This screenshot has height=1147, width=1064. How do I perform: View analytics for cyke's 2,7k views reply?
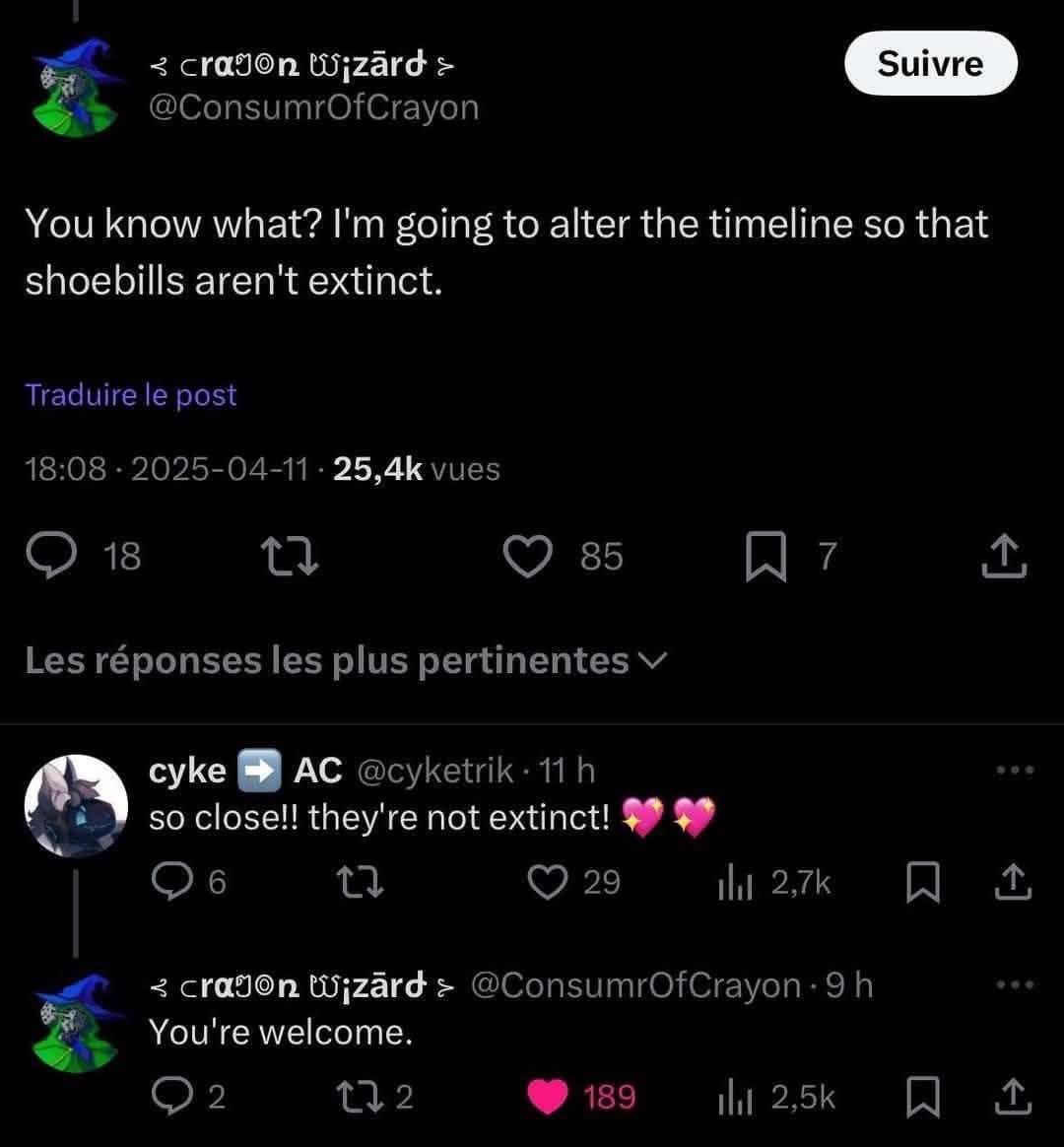click(735, 884)
